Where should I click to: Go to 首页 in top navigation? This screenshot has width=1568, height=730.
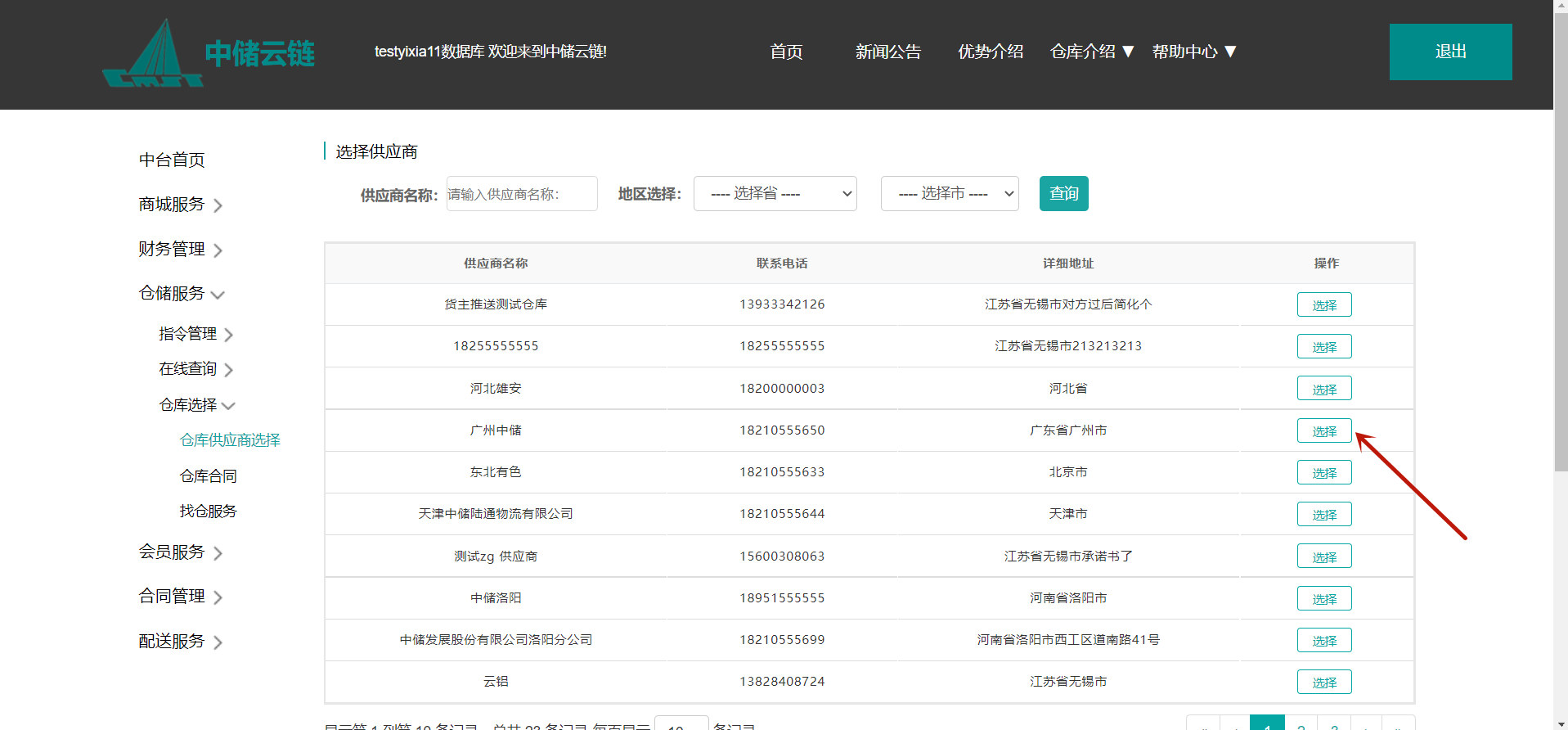click(786, 52)
